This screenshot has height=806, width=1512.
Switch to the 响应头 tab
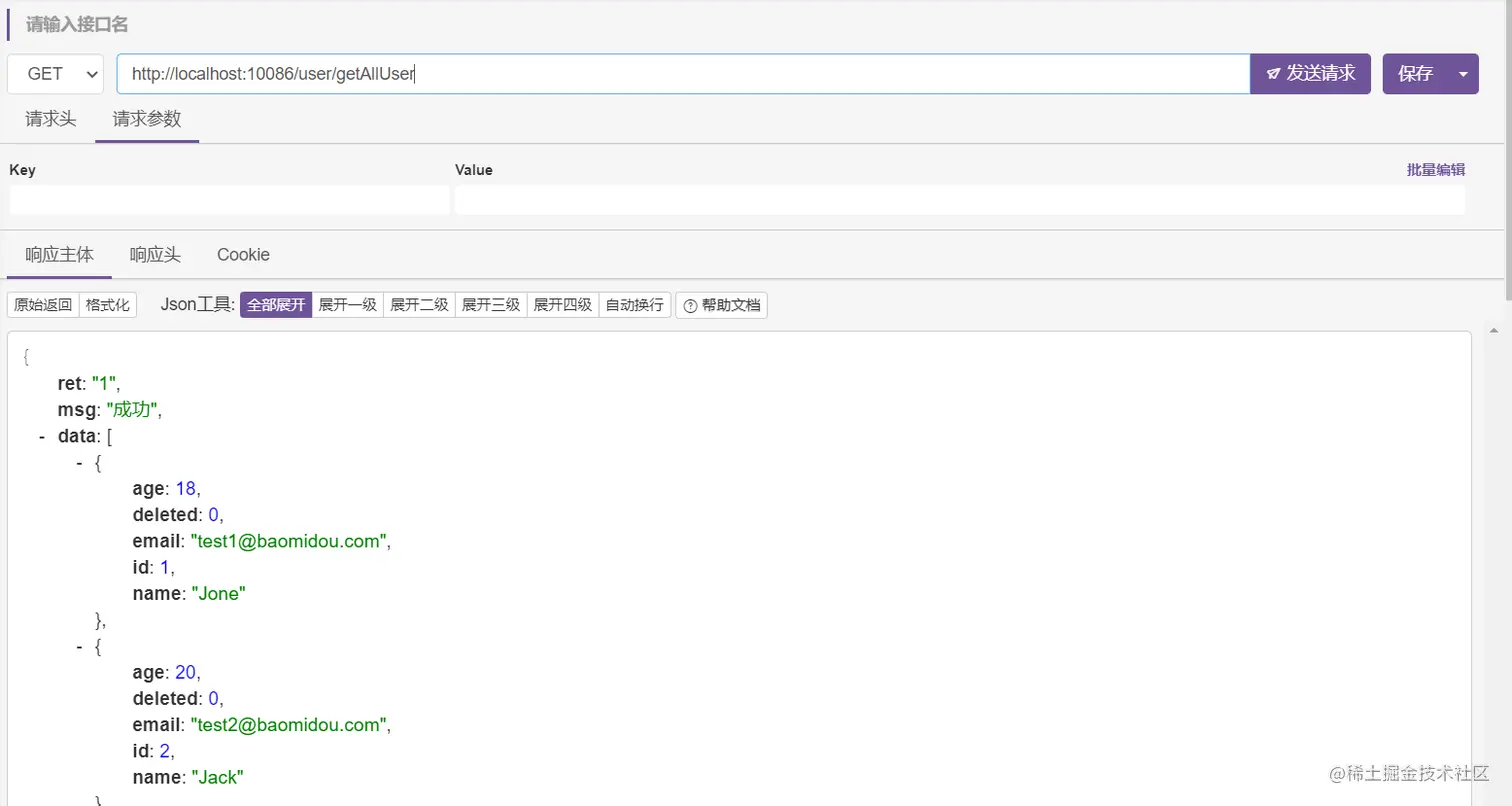pyautogui.click(x=155, y=255)
